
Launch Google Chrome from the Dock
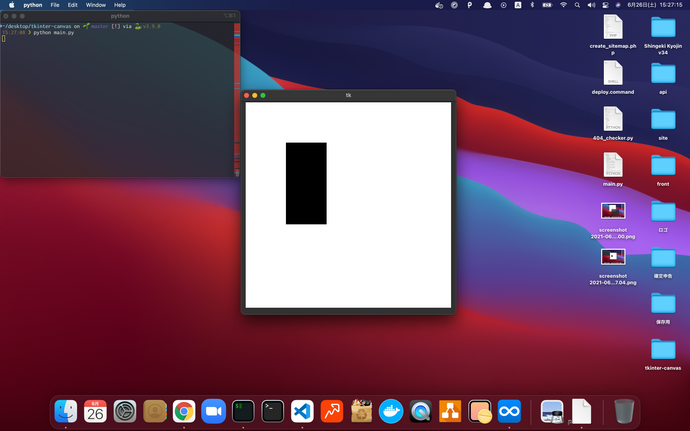(184, 411)
